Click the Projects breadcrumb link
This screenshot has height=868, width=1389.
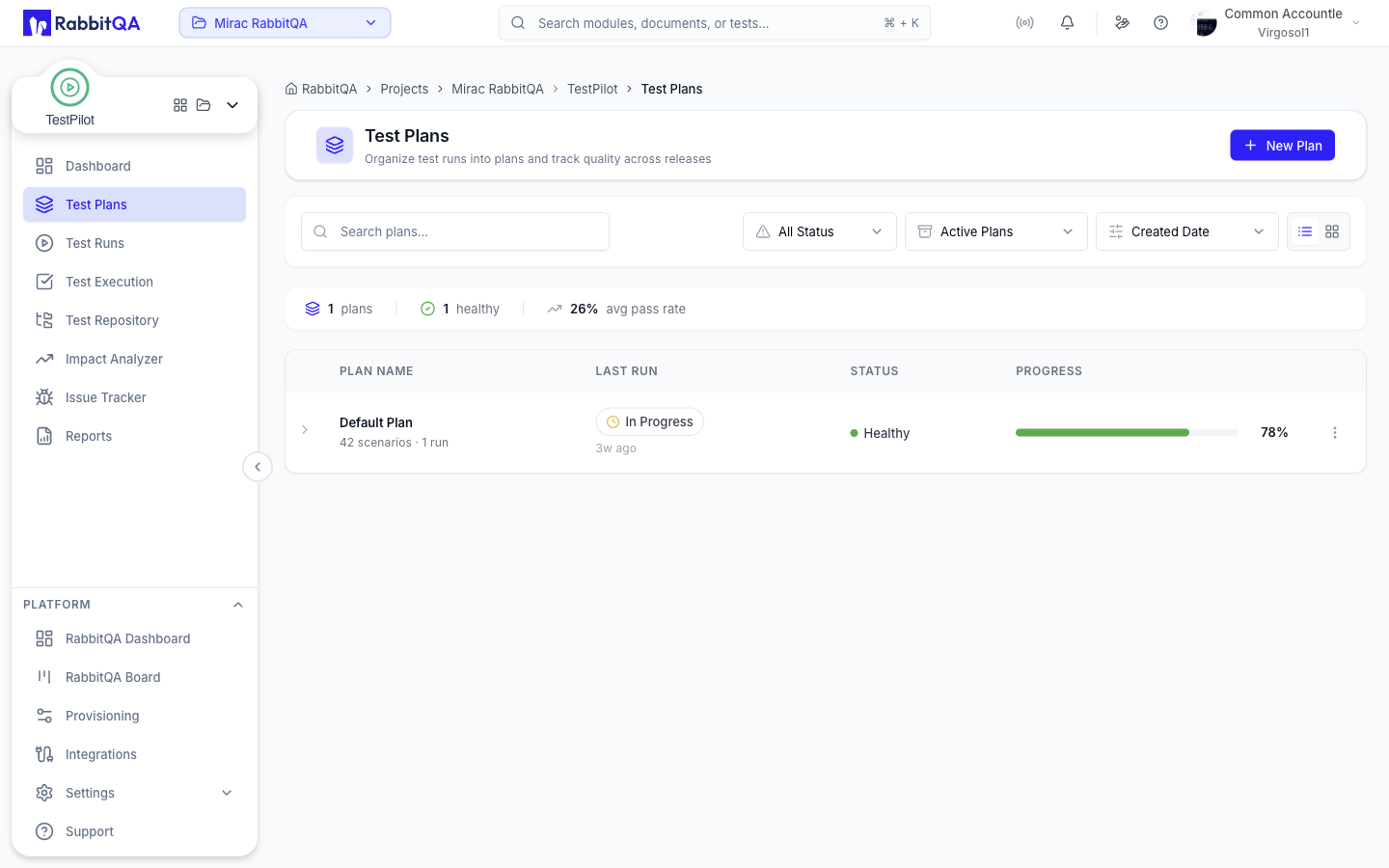point(404,89)
